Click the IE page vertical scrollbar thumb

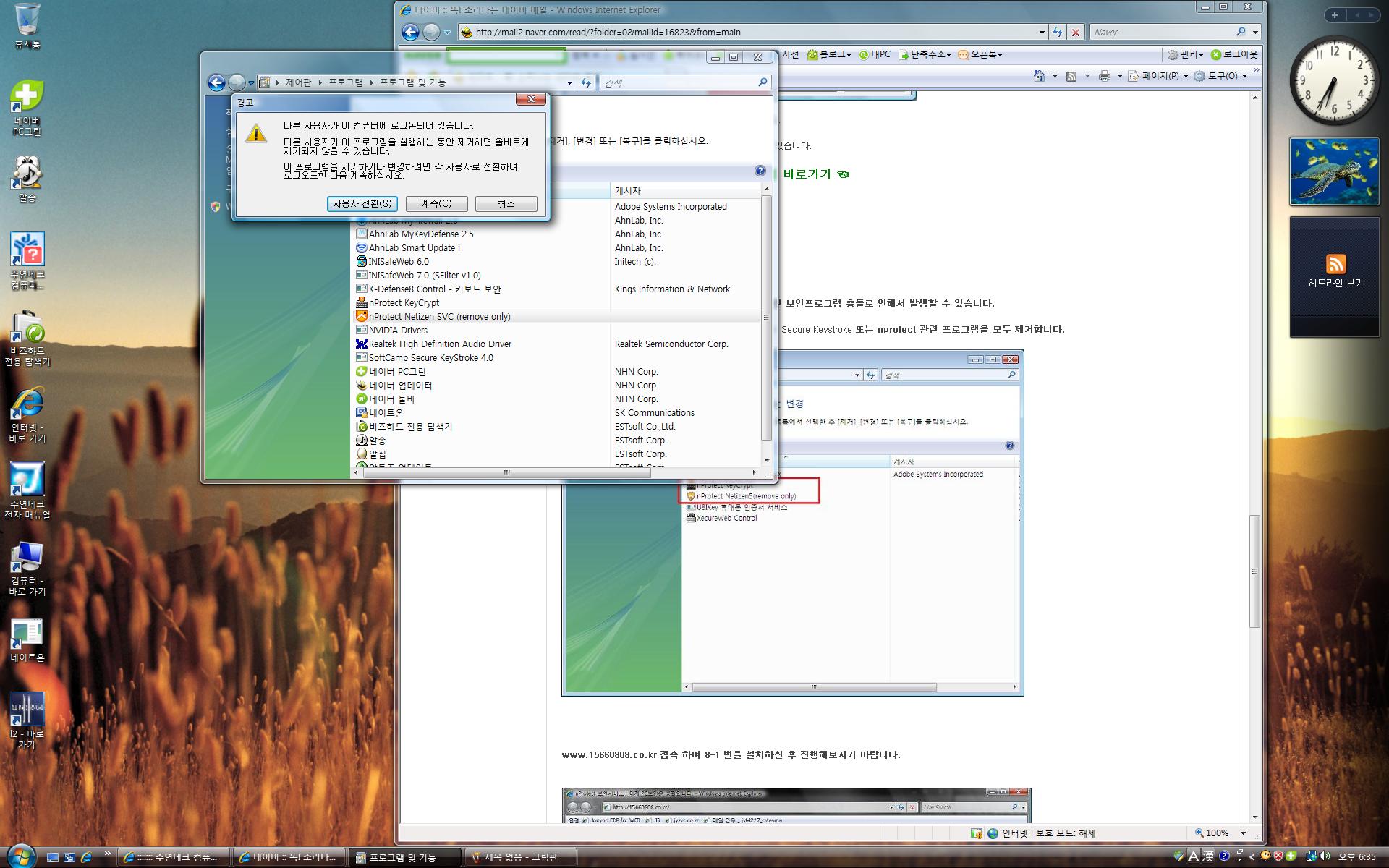click(1255, 571)
